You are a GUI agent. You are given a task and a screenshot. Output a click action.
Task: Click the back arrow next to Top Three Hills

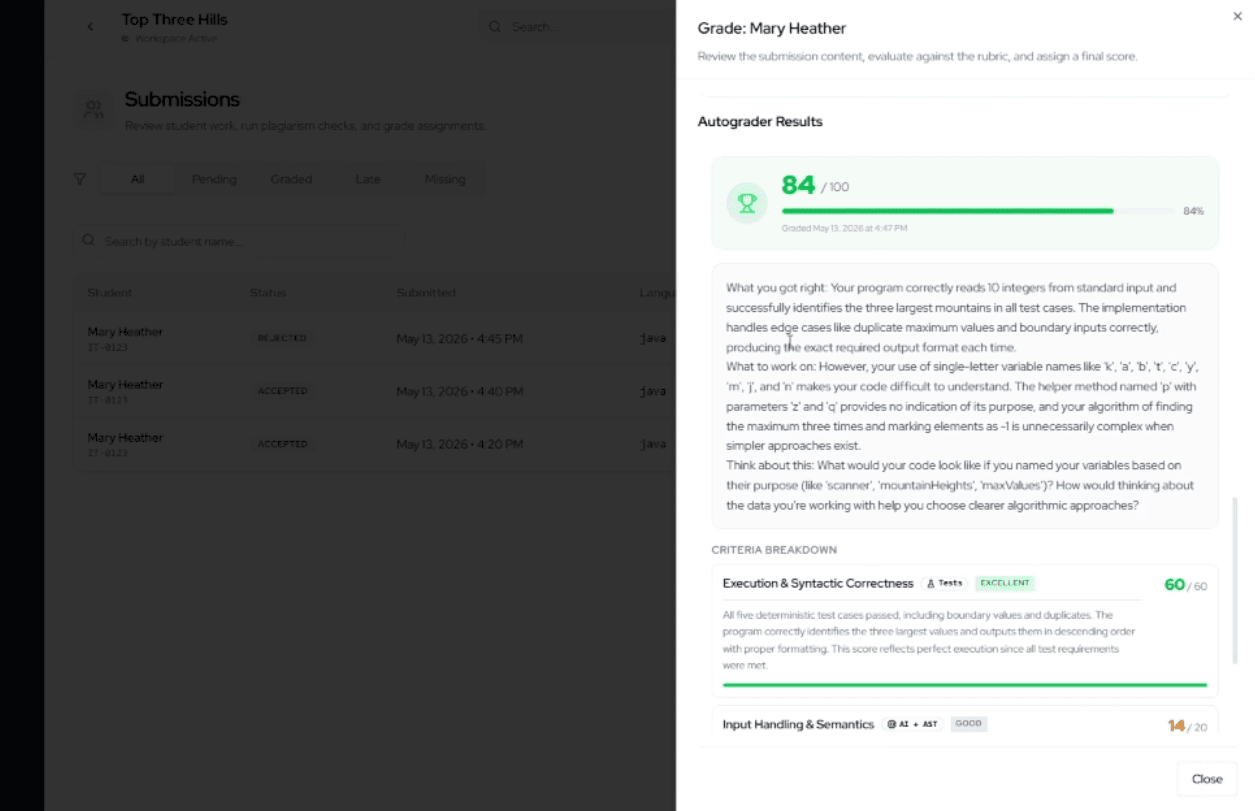(x=91, y=27)
